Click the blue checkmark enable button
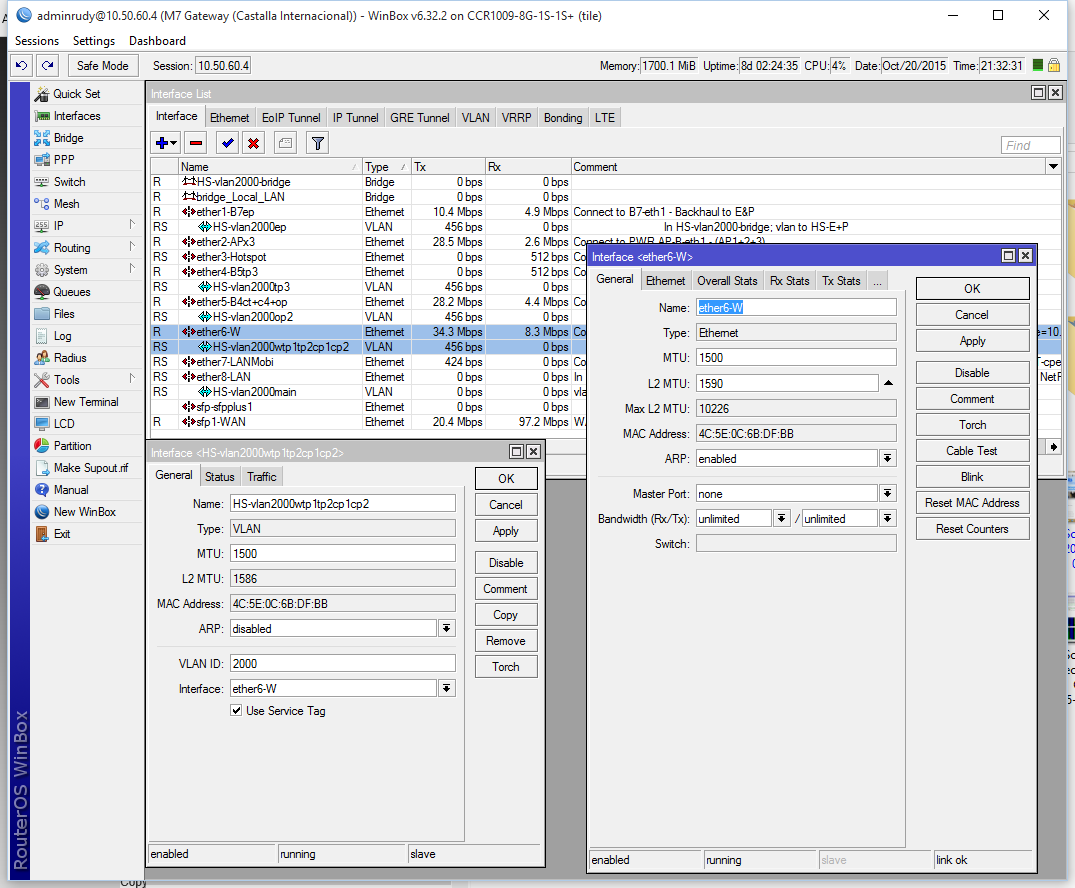Screen dimensions: 1075x888 click(228, 143)
